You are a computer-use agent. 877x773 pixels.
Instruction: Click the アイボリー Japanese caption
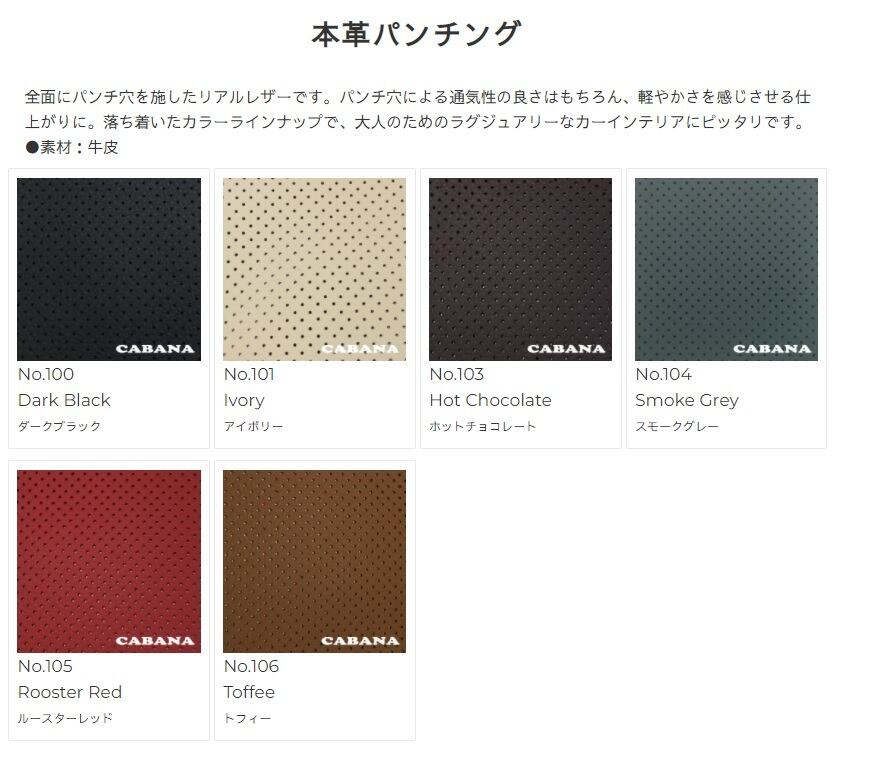[x=253, y=426]
